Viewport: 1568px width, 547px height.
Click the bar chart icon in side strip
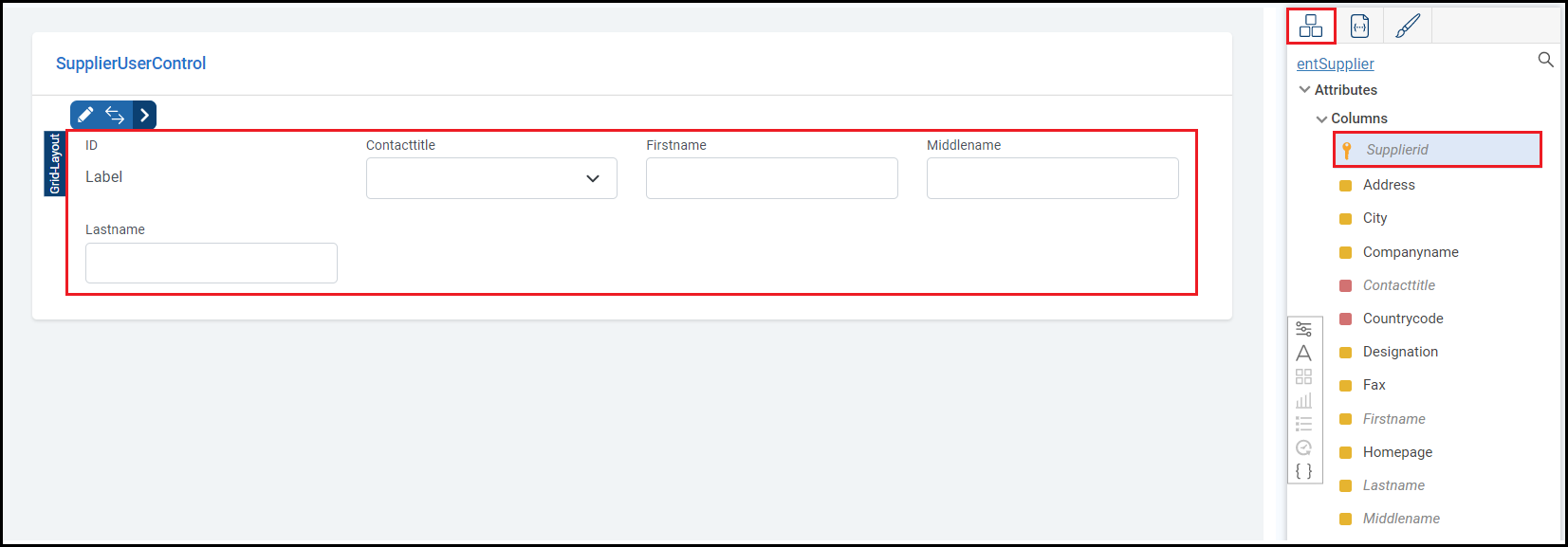[1304, 400]
